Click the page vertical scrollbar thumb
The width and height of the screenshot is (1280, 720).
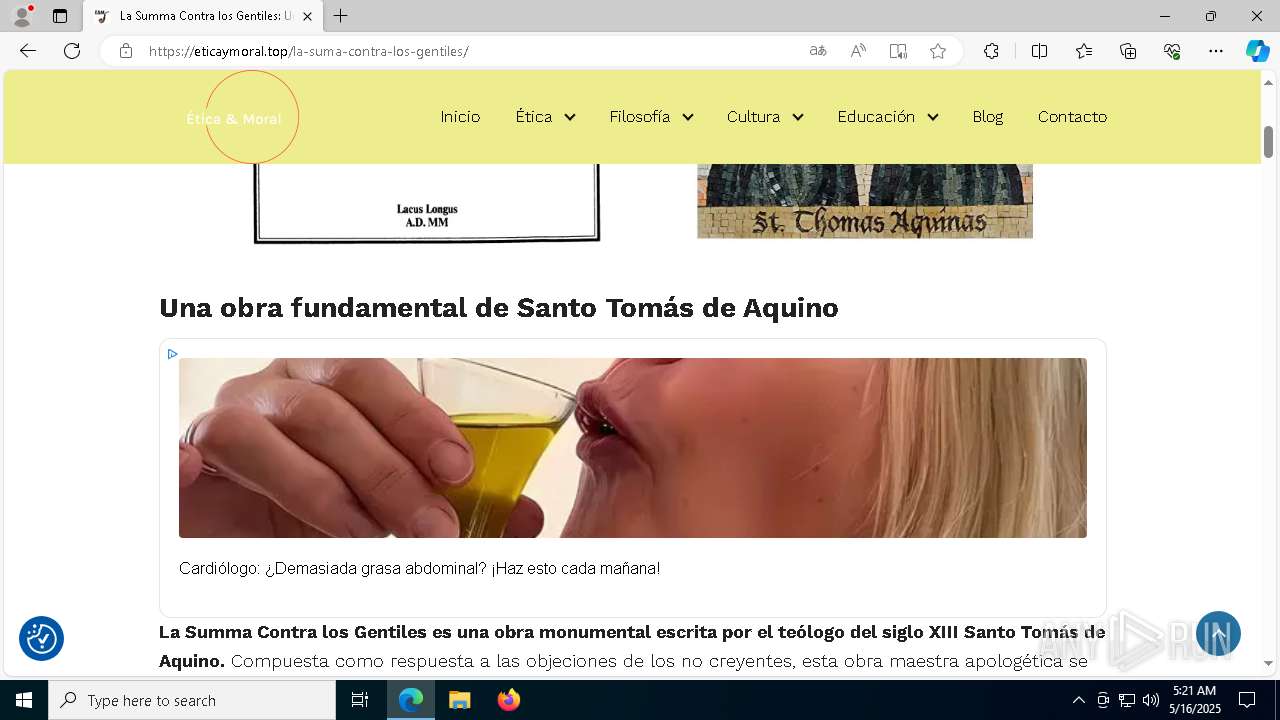[x=1269, y=142]
